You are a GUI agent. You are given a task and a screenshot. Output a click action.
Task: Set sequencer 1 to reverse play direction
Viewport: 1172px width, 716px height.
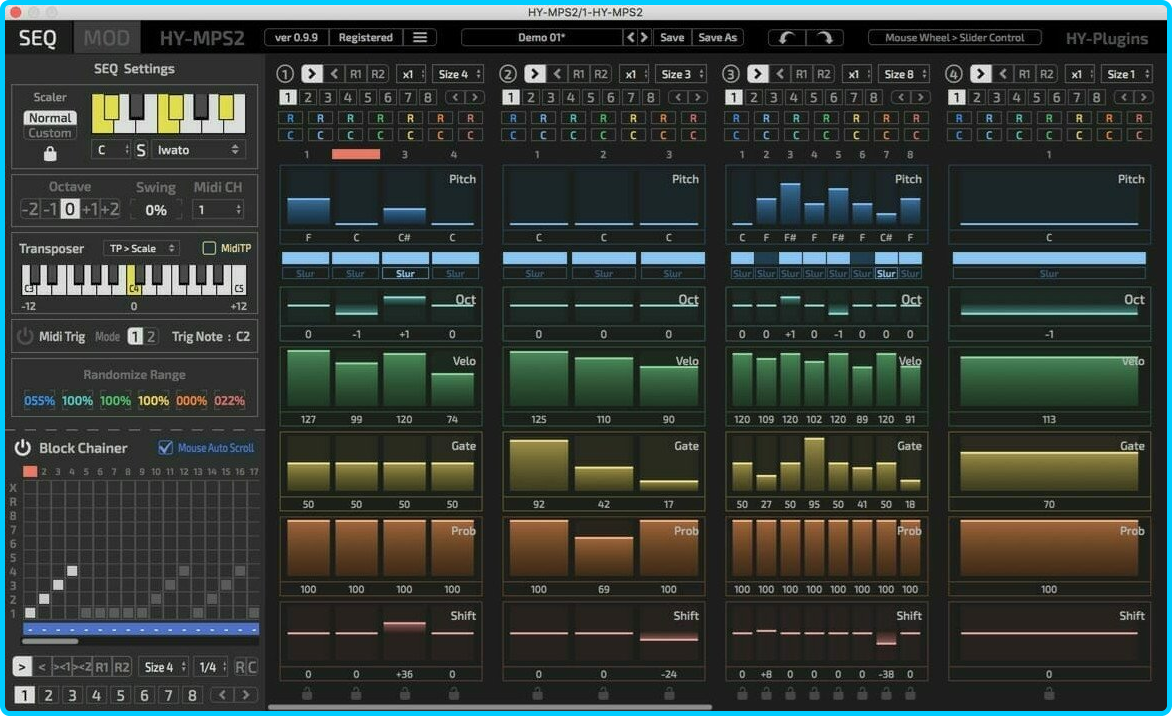point(334,74)
